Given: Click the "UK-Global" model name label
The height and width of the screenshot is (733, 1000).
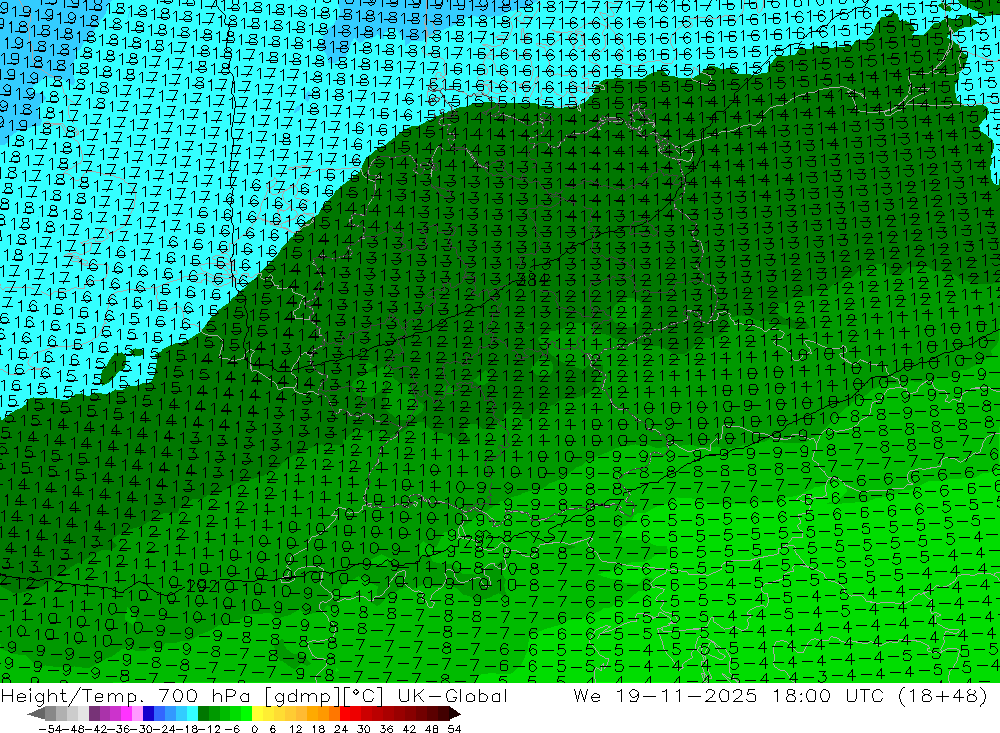Looking at the screenshot, I should (x=452, y=696).
